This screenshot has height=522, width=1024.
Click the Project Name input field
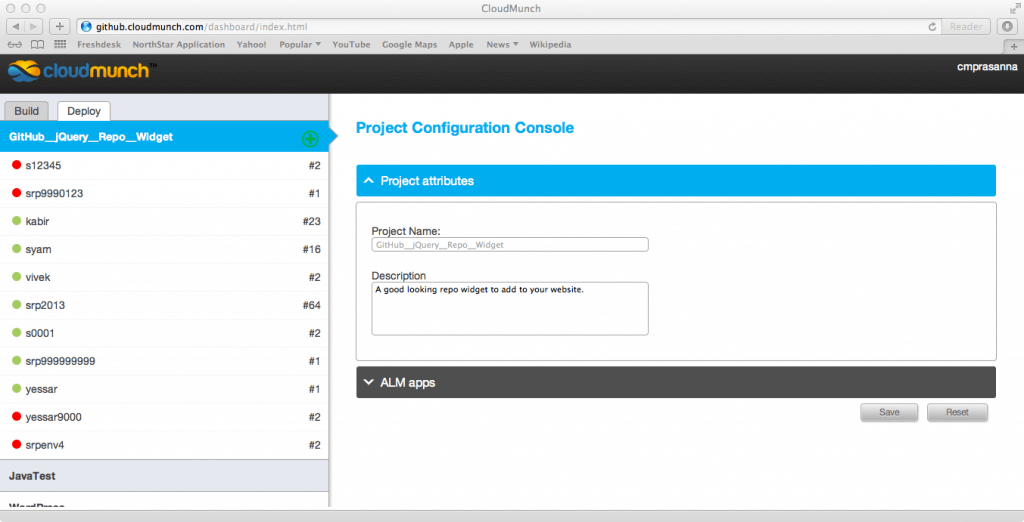coord(509,244)
